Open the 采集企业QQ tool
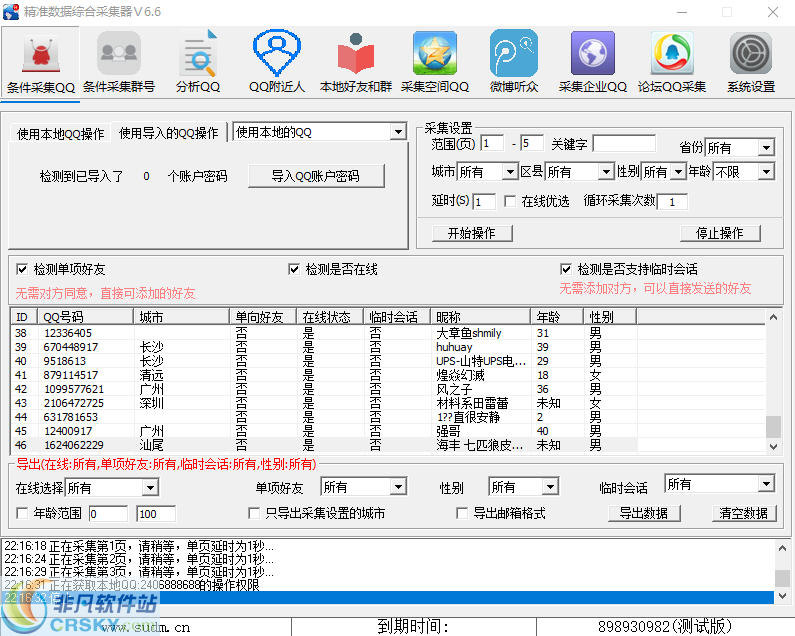 [x=593, y=62]
